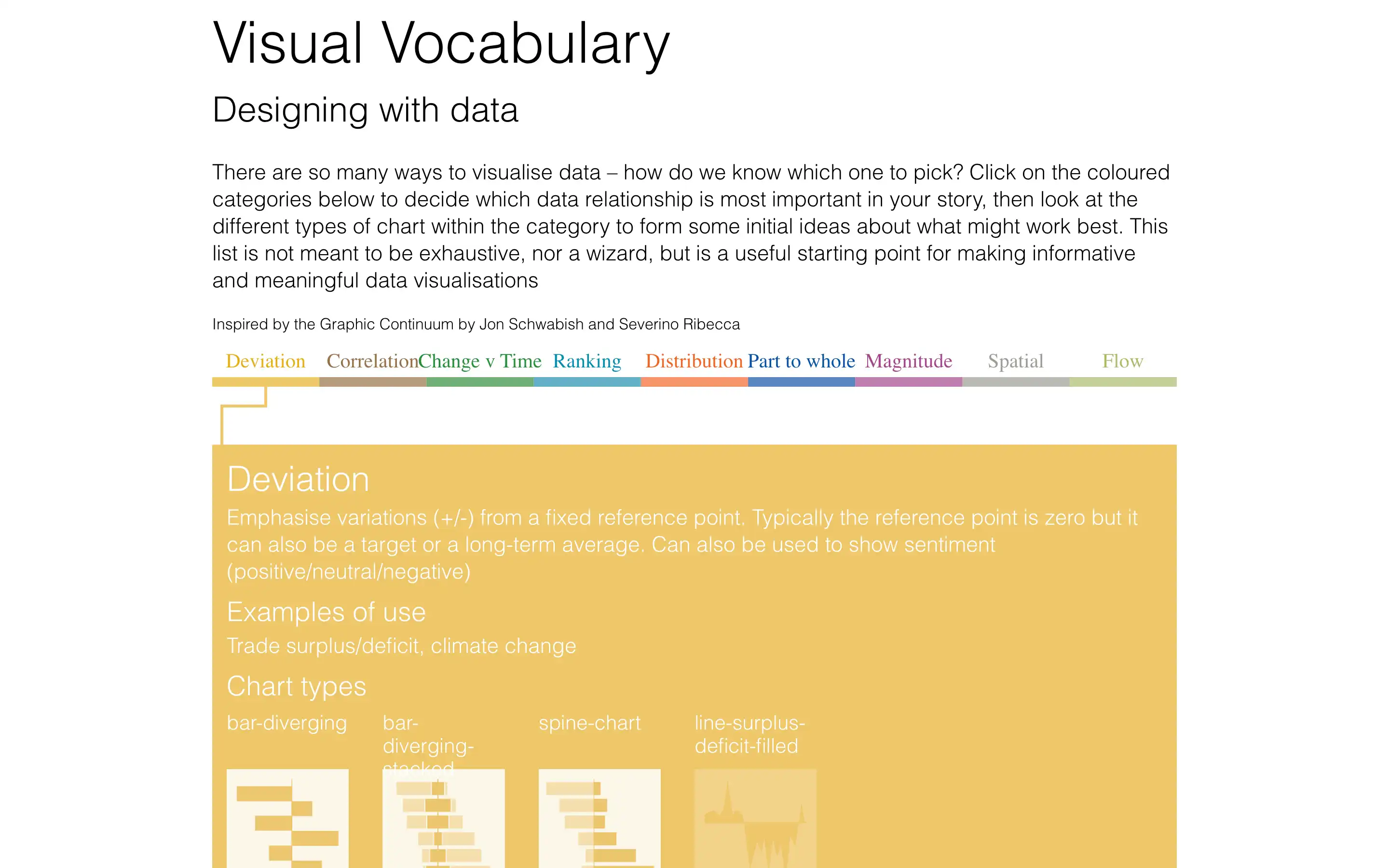This screenshot has width=1389, height=868.
Task: Select the spine-chart thumbnail image
Action: [599, 818]
